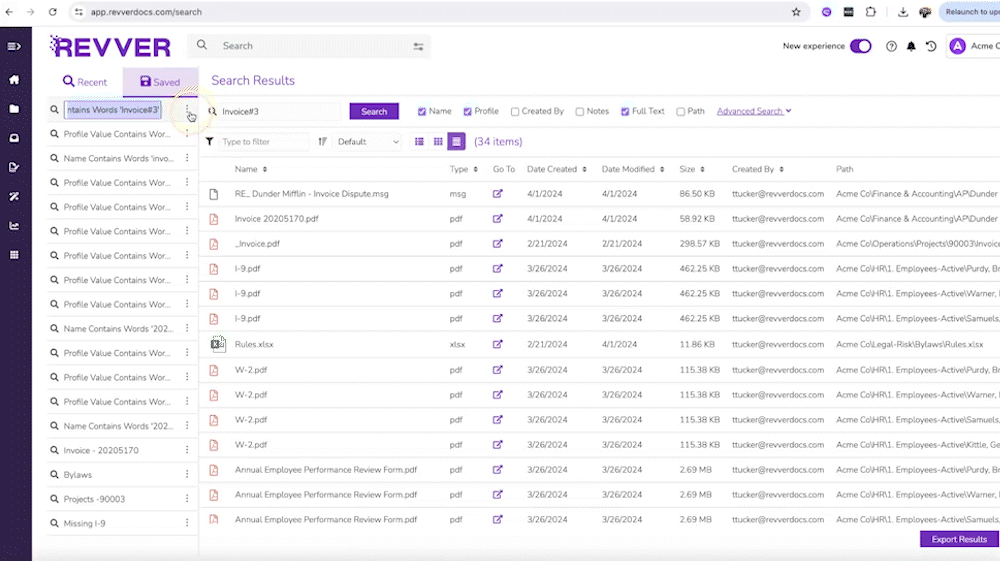Uncheck the Full Text checkbox
The height and width of the screenshot is (561, 1000).
tap(625, 112)
